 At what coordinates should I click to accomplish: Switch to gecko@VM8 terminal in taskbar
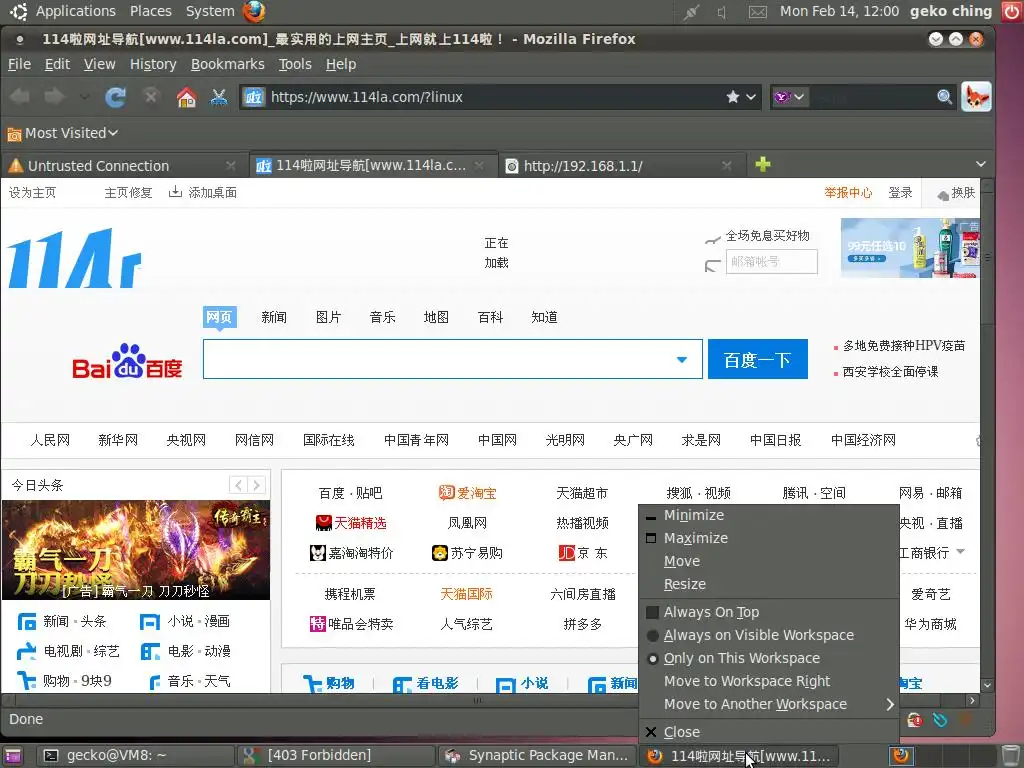point(135,756)
